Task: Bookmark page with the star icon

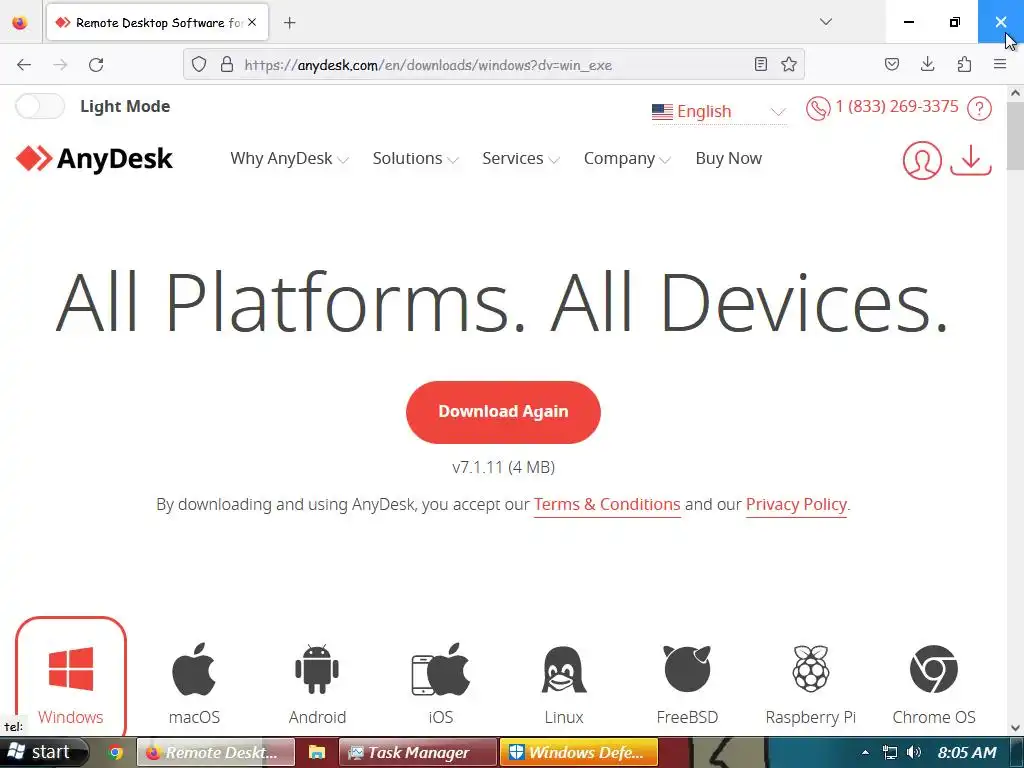Action: (789, 64)
